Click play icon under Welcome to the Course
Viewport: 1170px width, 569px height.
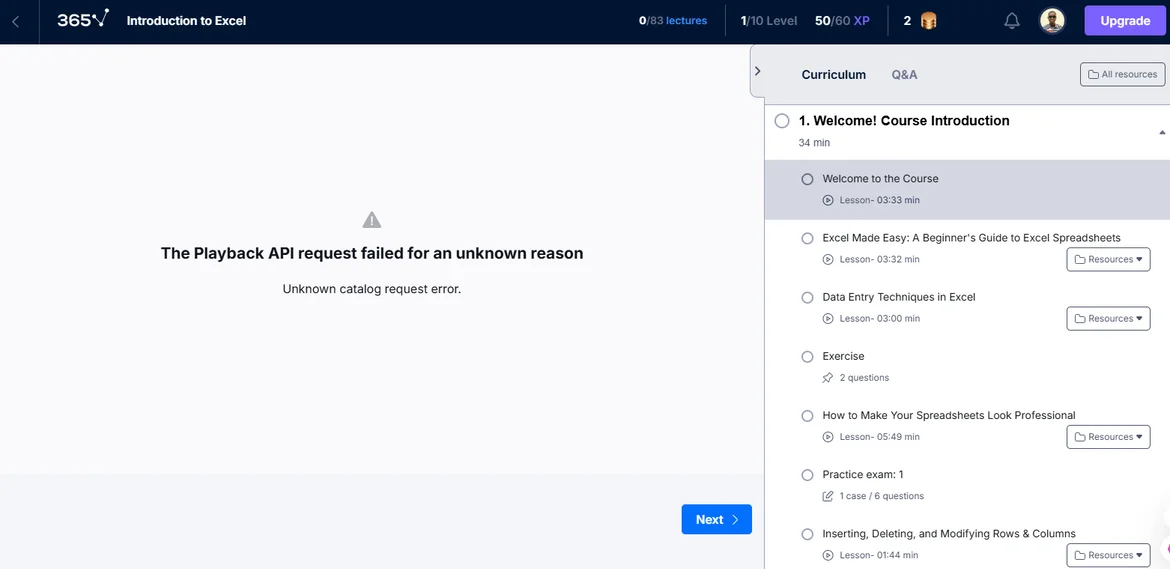click(828, 200)
